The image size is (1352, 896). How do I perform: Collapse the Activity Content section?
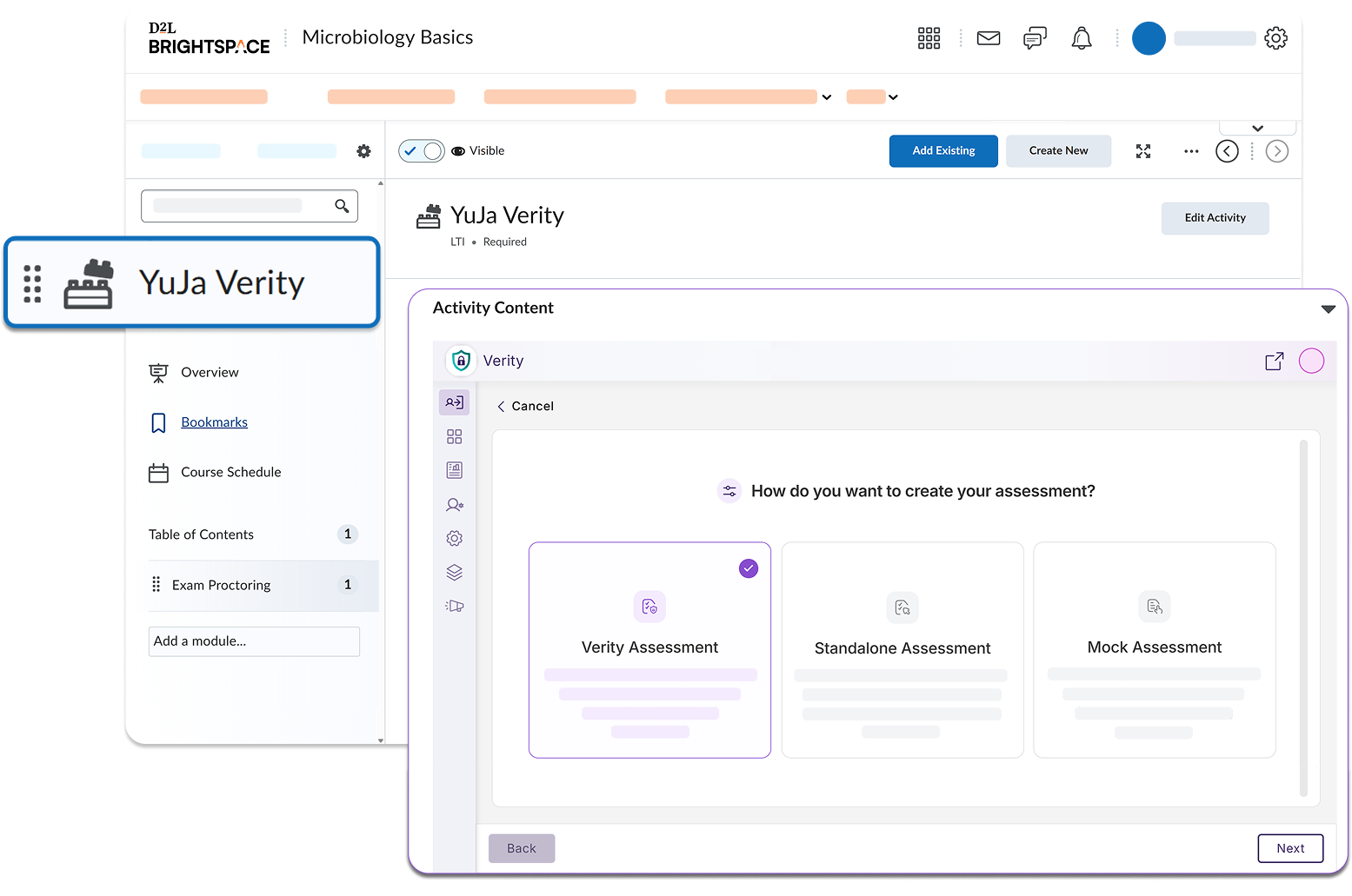pyautogui.click(x=1328, y=309)
